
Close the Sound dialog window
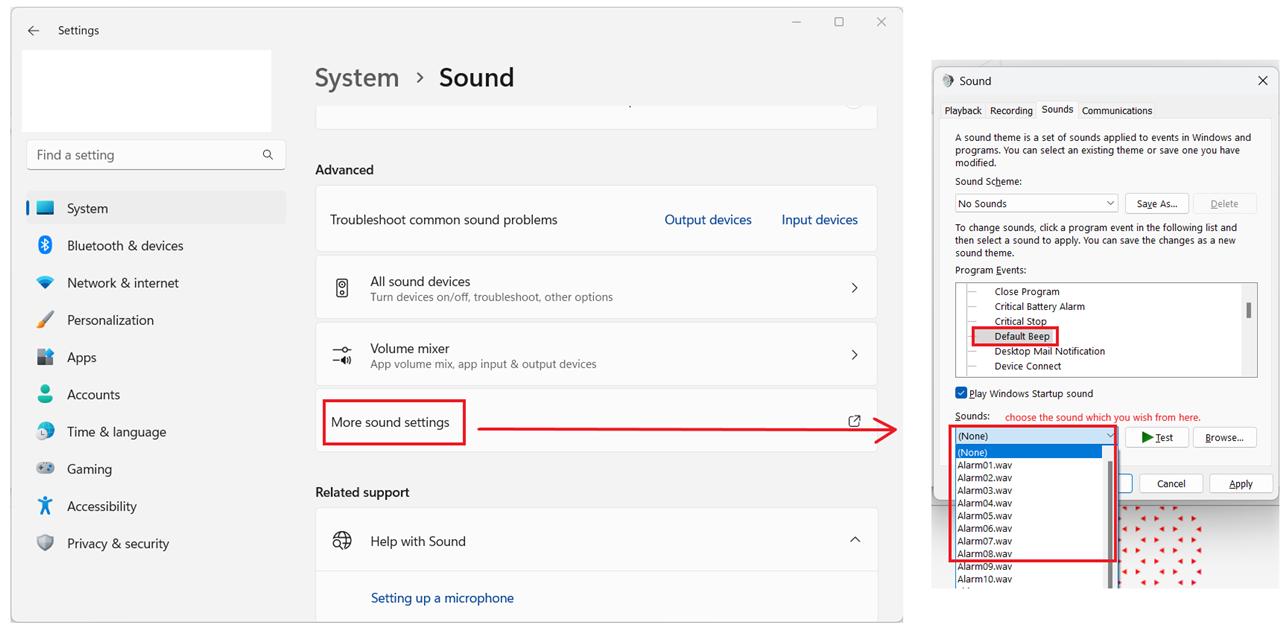click(x=1264, y=80)
